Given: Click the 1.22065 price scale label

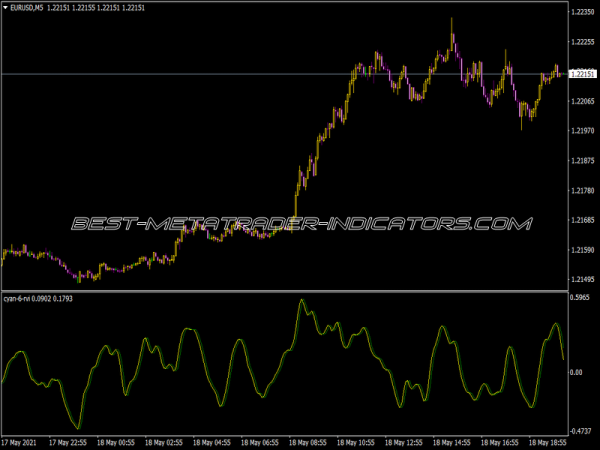Looking at the screenshot, I should (582, 102).
